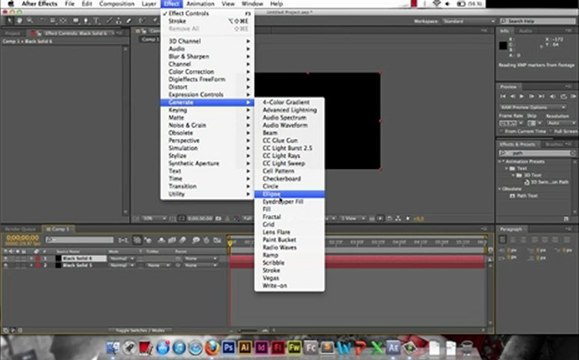Open the Workspace Standard dropdown
579x360 pixels.
[468, 21]
